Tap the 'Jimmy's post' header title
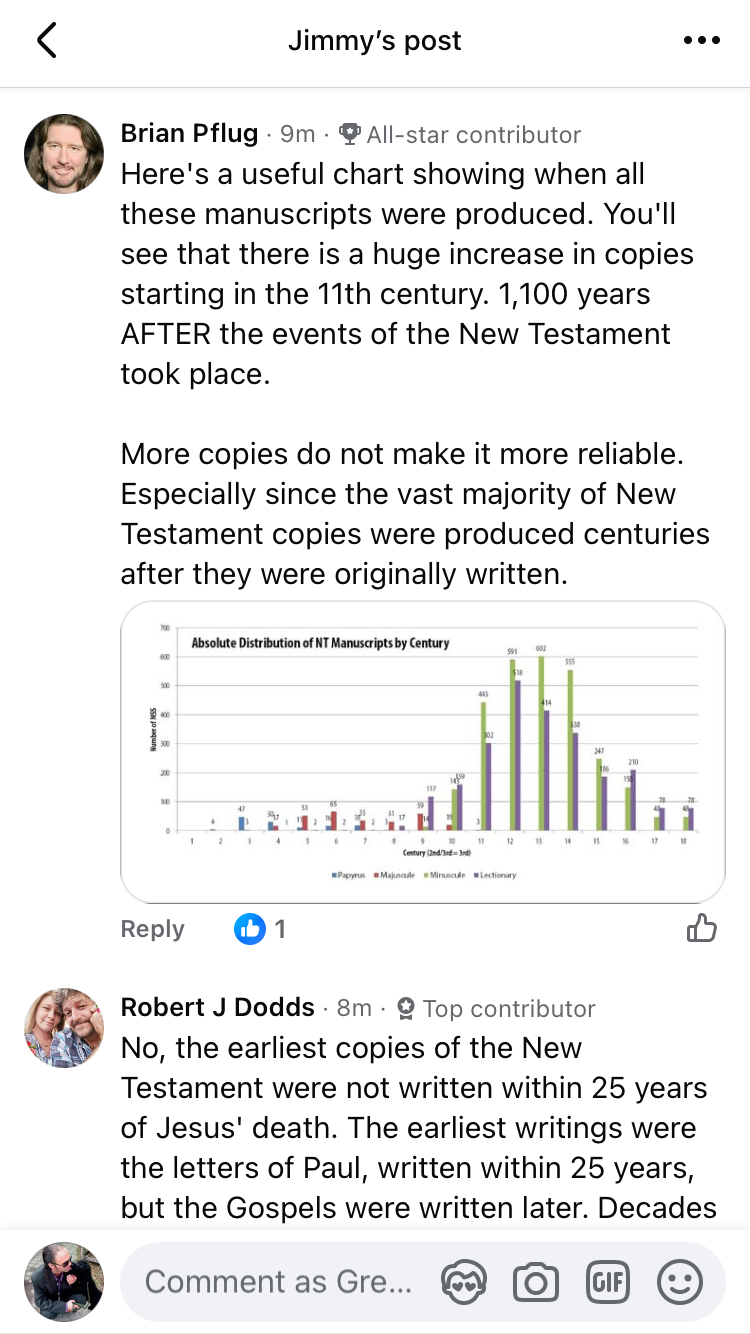This screenshot has width=750, height=1334. point(375,41)
